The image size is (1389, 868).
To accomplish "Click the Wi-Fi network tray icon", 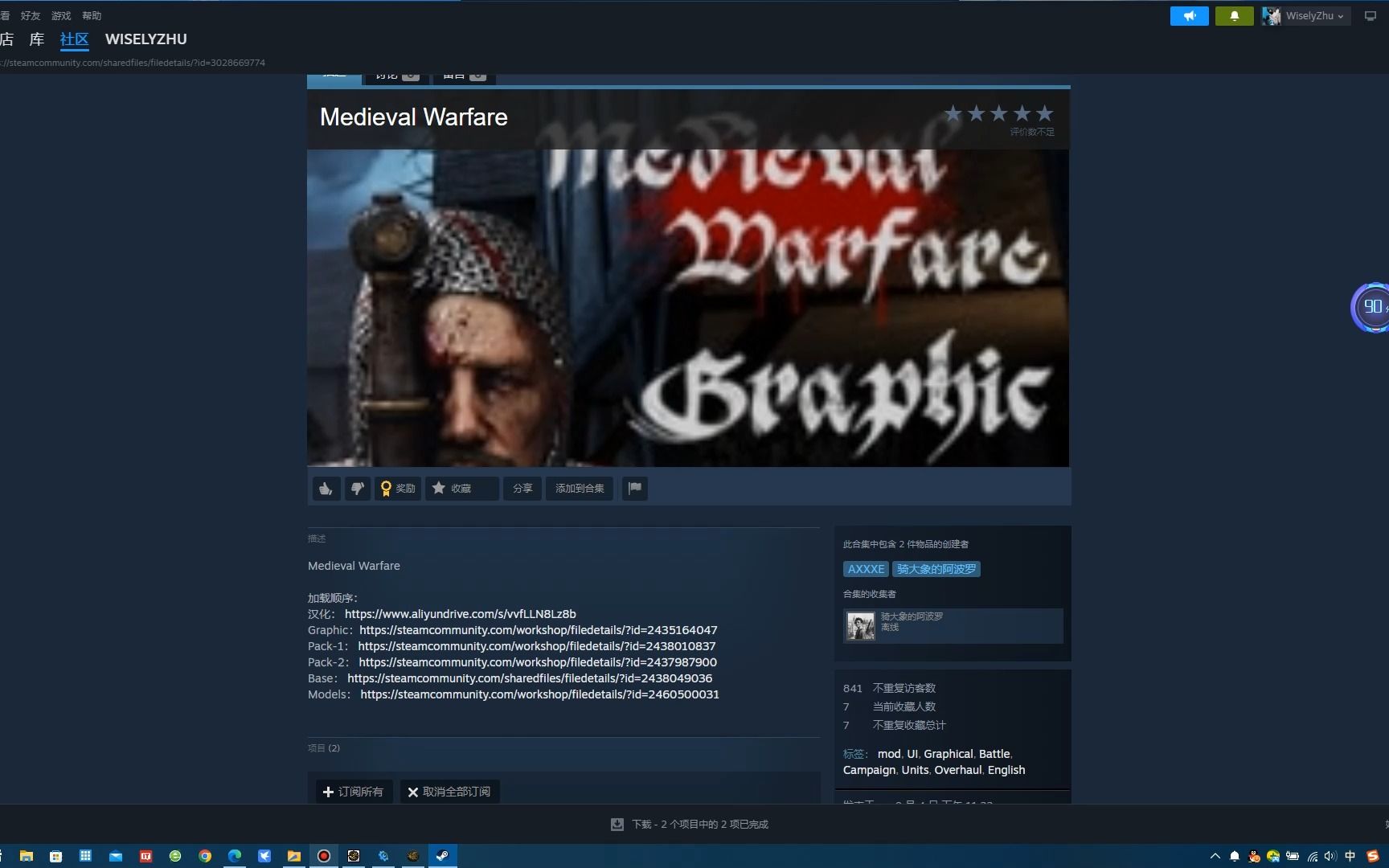I will click(x=1312, y=856).
